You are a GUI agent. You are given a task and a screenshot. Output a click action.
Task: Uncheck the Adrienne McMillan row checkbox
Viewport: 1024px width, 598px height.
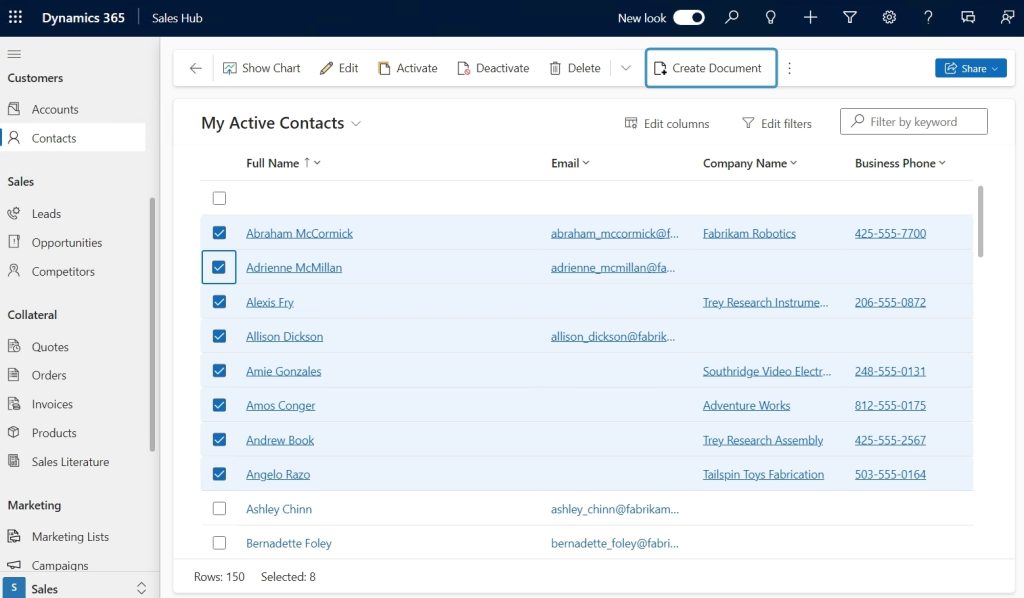click(219, 267)
